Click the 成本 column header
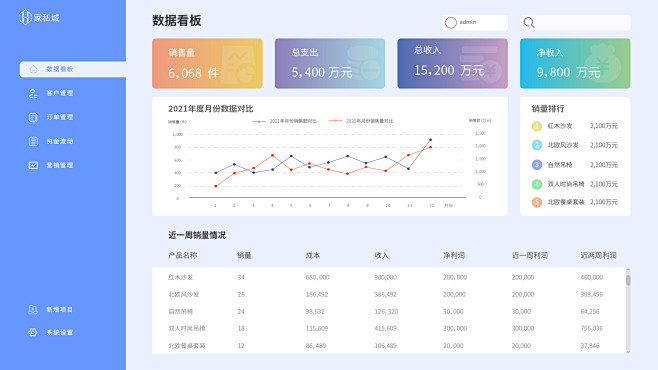 point(313,255)
